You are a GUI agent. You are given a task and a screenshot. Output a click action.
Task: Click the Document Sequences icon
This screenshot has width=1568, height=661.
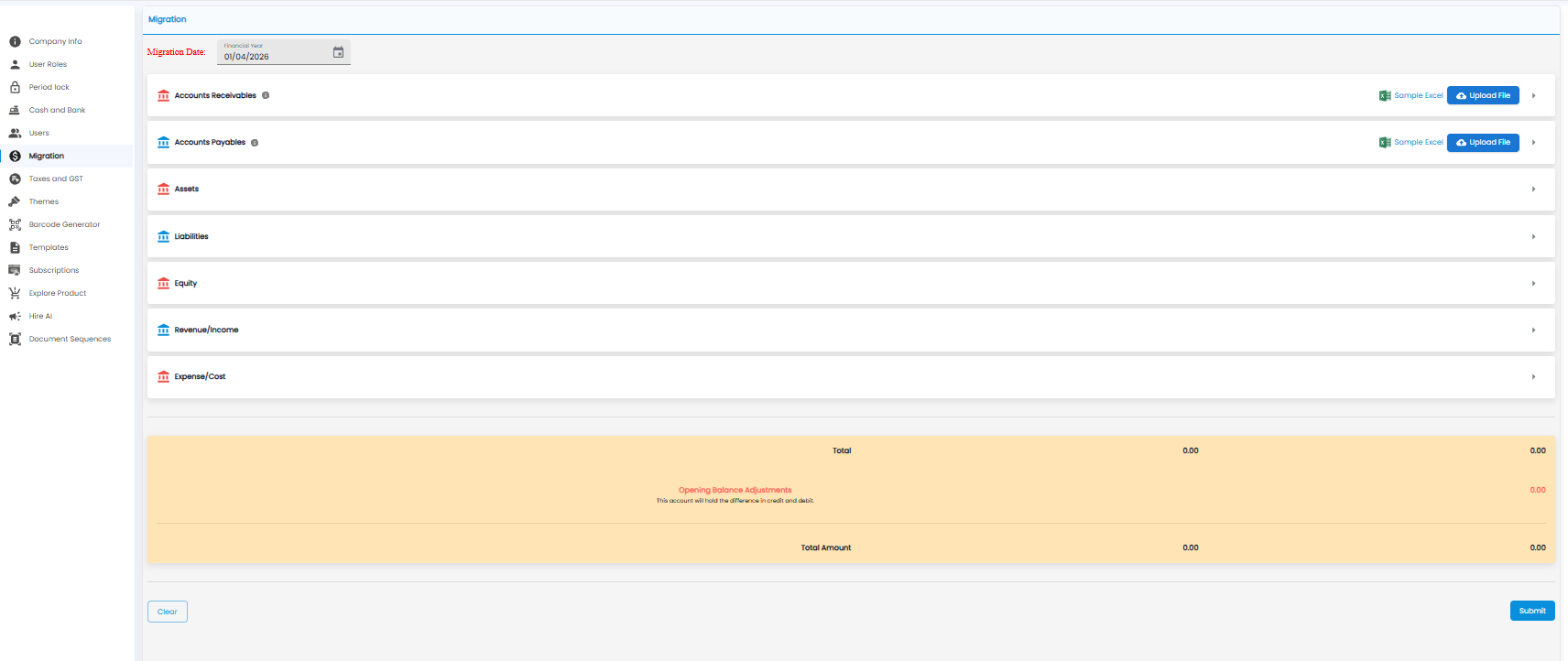click(x=15, y=339)
